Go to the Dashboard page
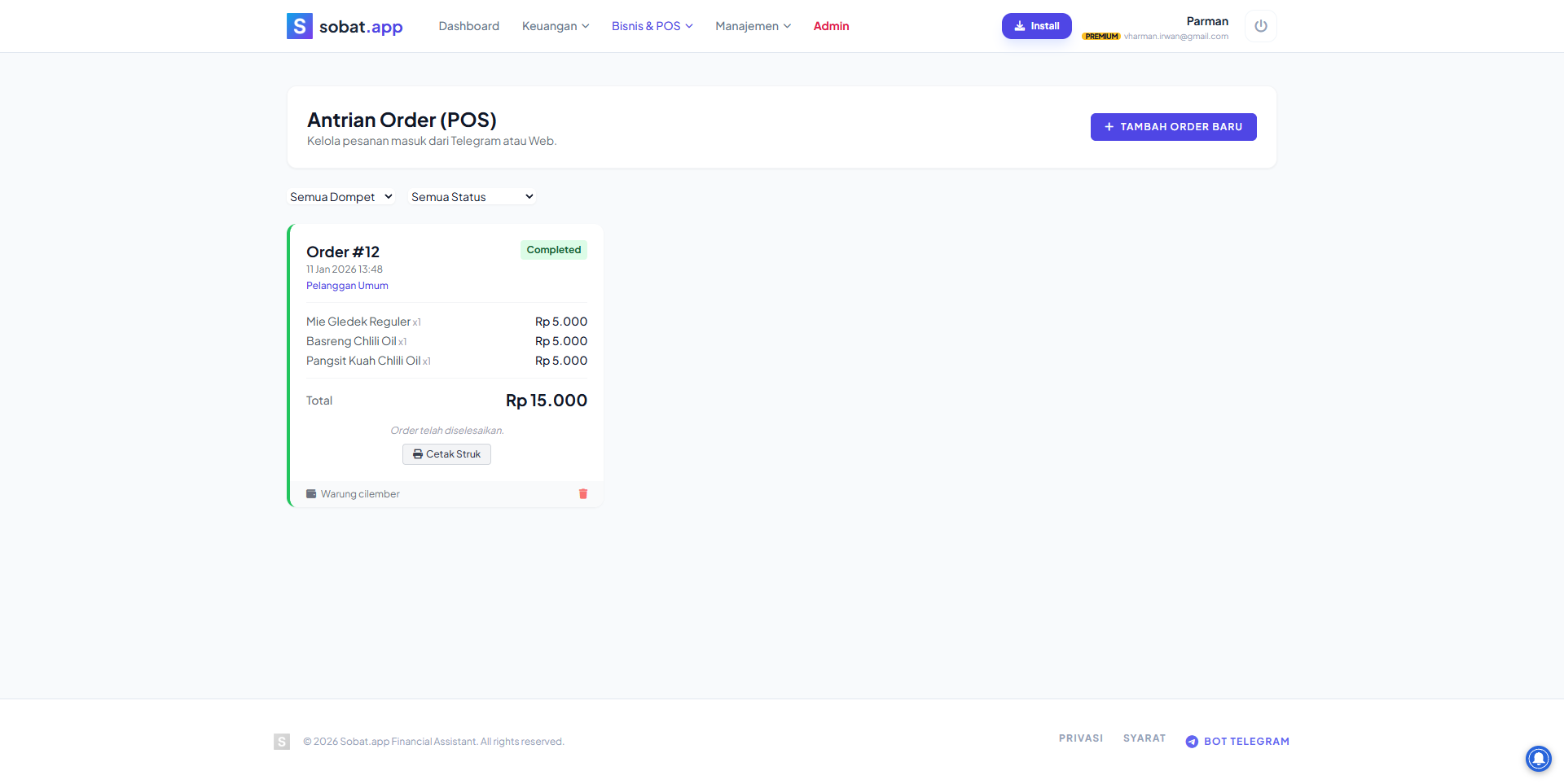 [x=468, y=26]
